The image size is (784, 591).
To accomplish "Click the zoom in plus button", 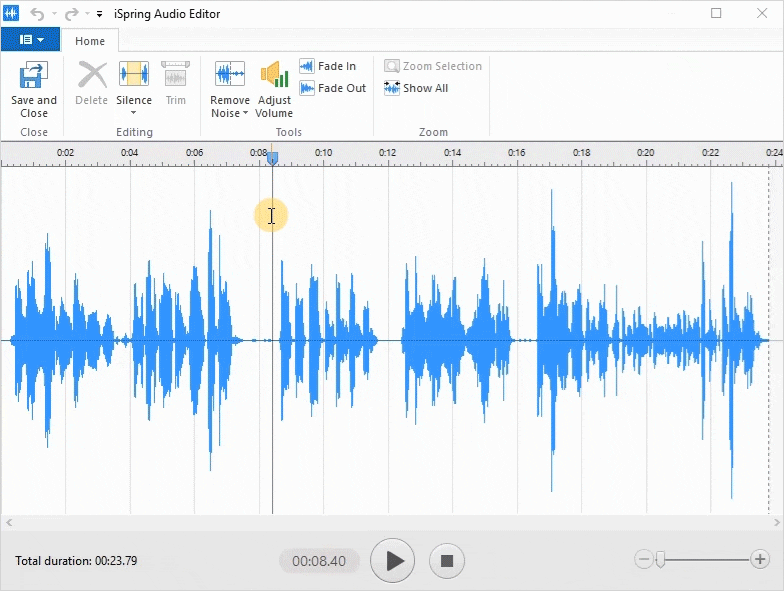I will point(760,559).
